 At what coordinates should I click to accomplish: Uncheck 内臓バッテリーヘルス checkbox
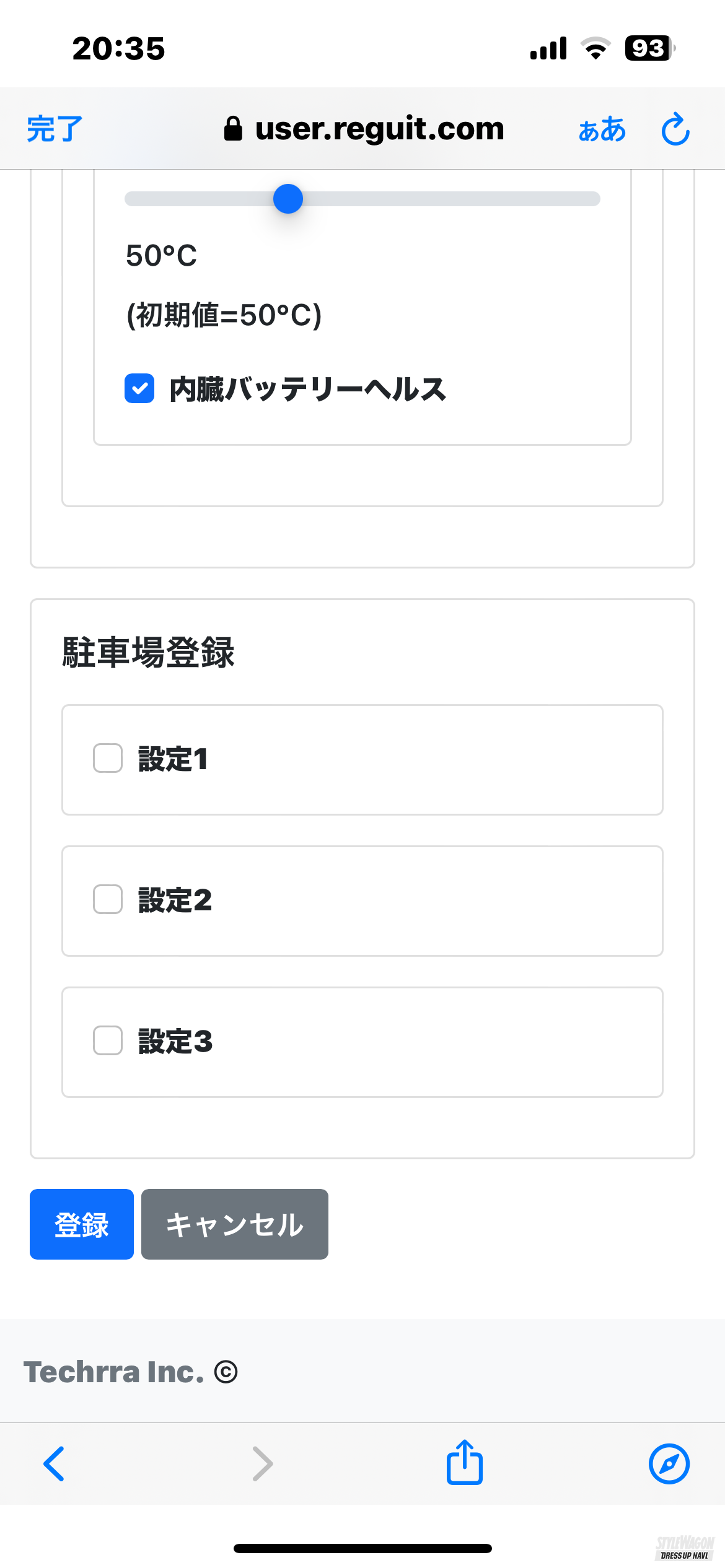point(139,388)
